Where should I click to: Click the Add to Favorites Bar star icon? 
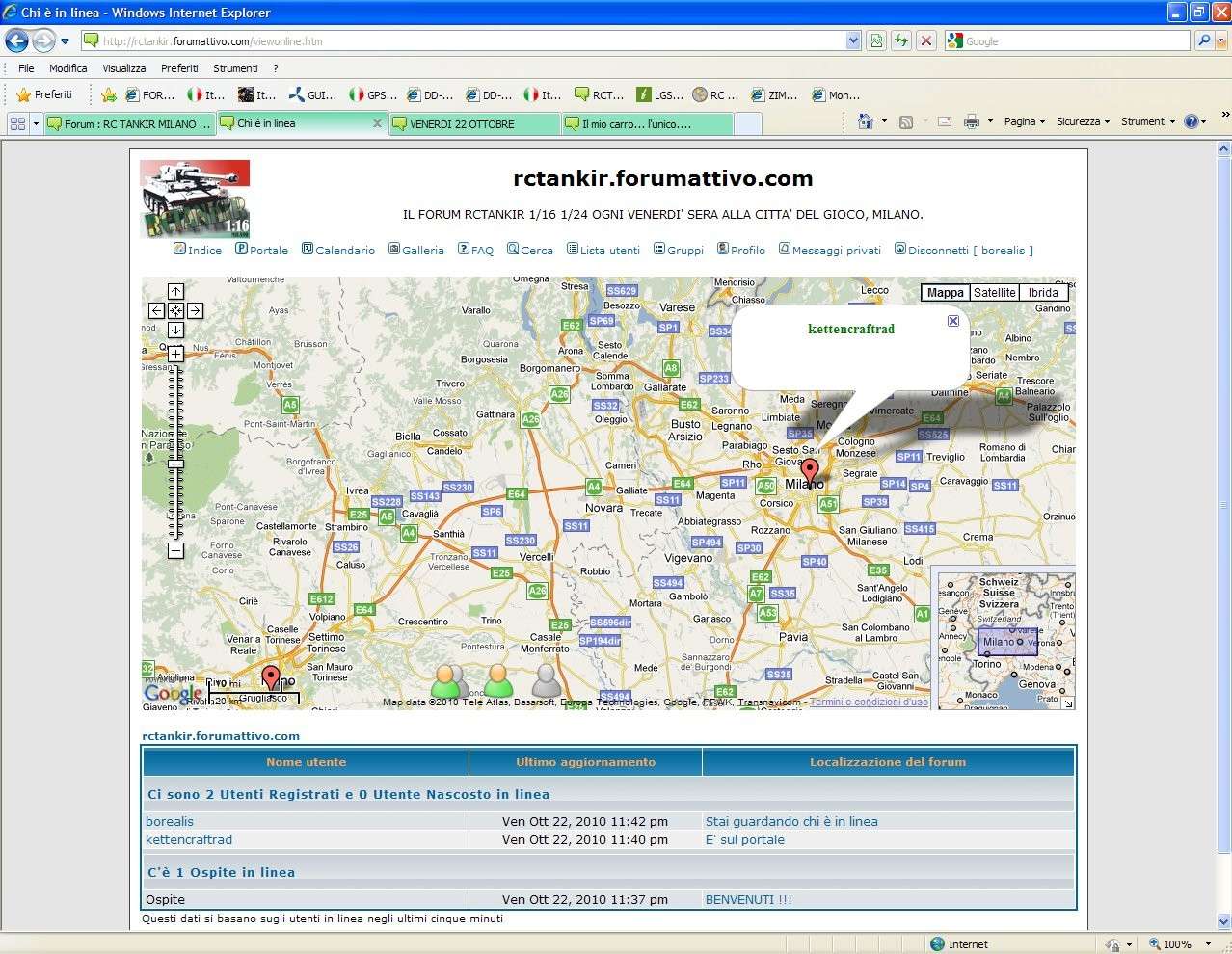point(109,94)
